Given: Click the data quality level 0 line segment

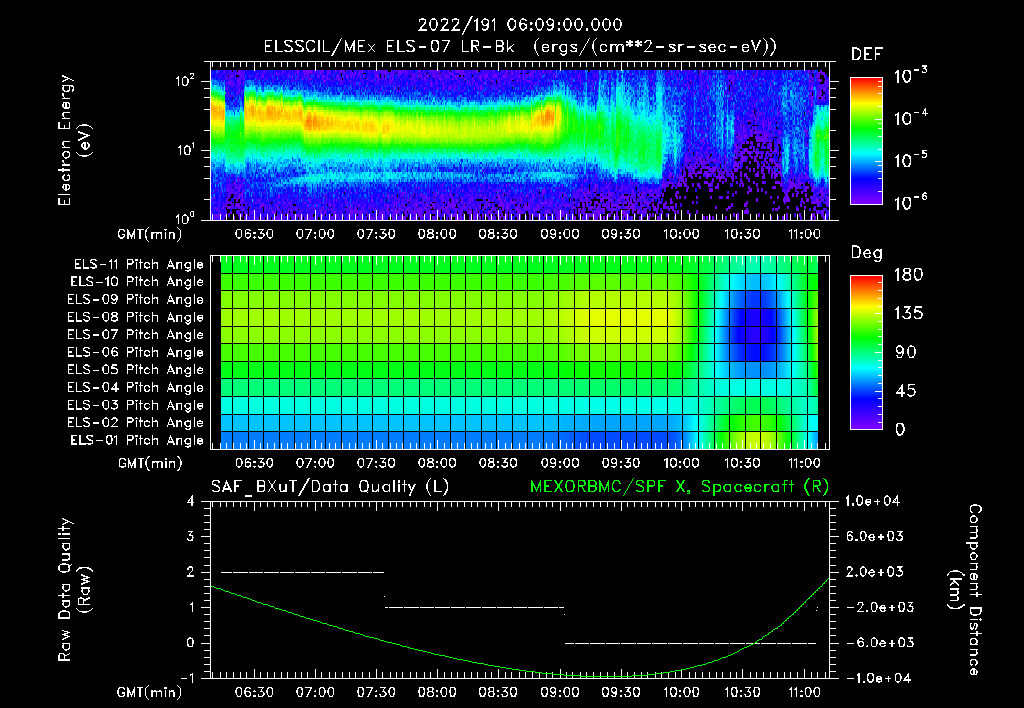Looking at the screenshot, I should [x=690, y=643].
